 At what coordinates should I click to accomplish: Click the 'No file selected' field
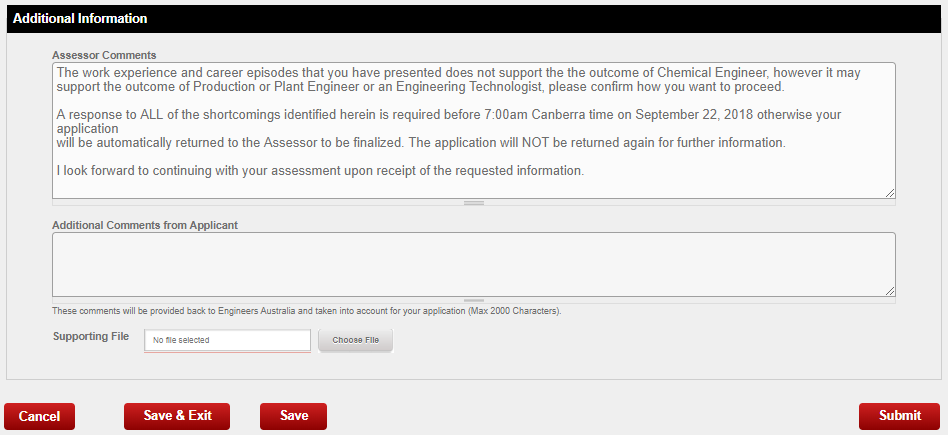pos(227,340)
